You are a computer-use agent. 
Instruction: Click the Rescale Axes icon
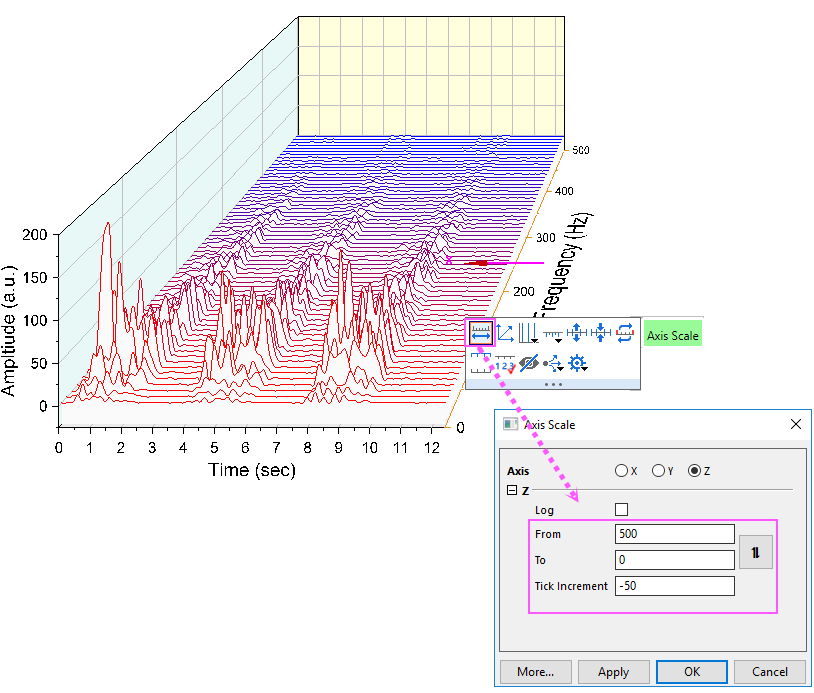(505, 332)
